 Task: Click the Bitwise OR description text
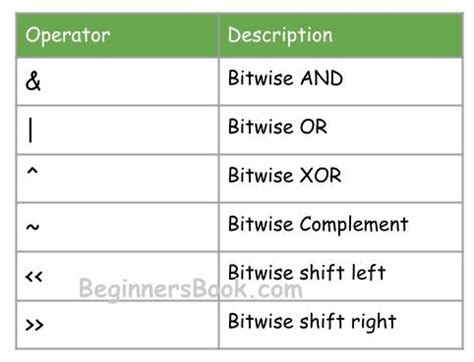pyautogui.click(x=278, y=127)
